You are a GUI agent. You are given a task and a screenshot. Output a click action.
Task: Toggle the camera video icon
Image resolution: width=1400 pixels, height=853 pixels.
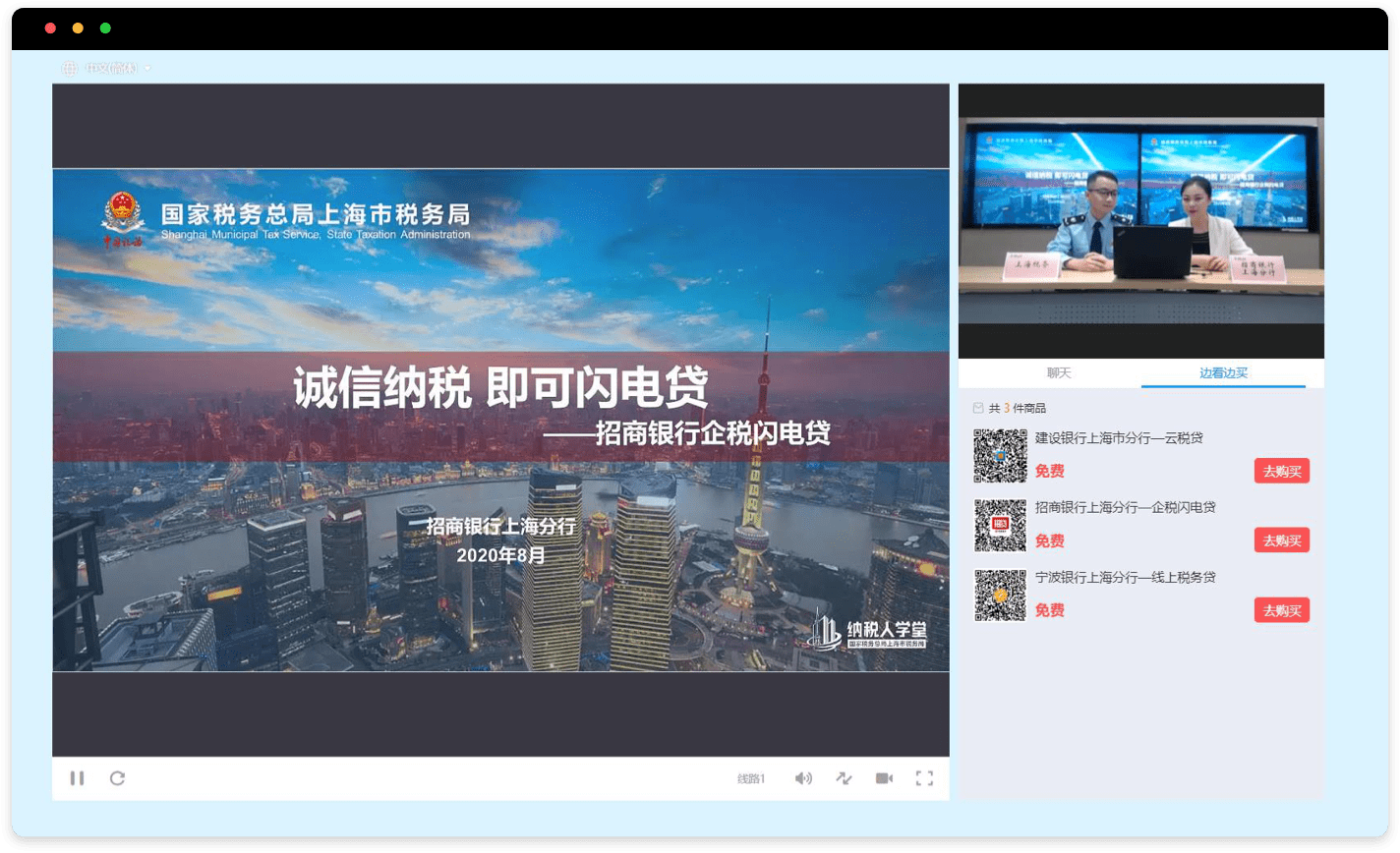pyautogui.click(x=884, y=778)
